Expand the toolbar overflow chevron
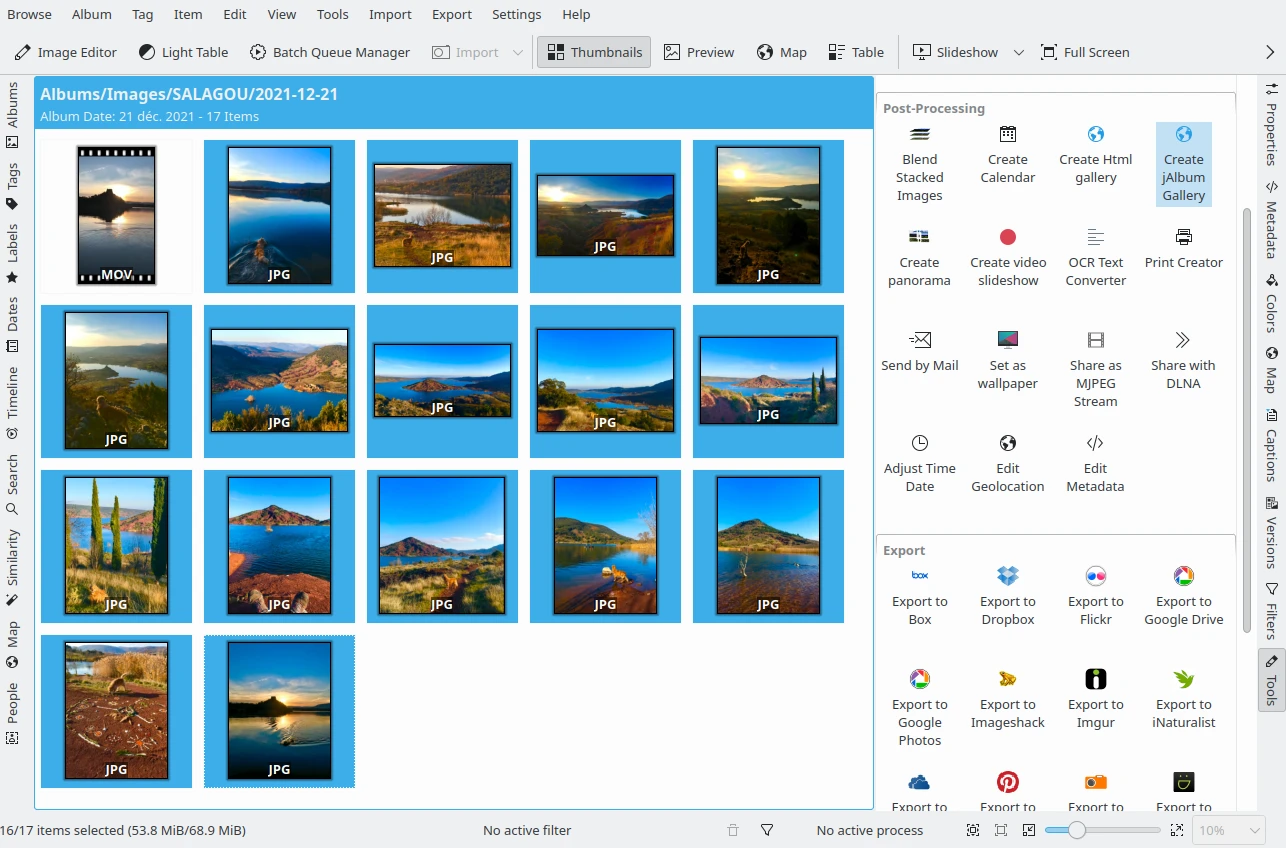 1270,52
